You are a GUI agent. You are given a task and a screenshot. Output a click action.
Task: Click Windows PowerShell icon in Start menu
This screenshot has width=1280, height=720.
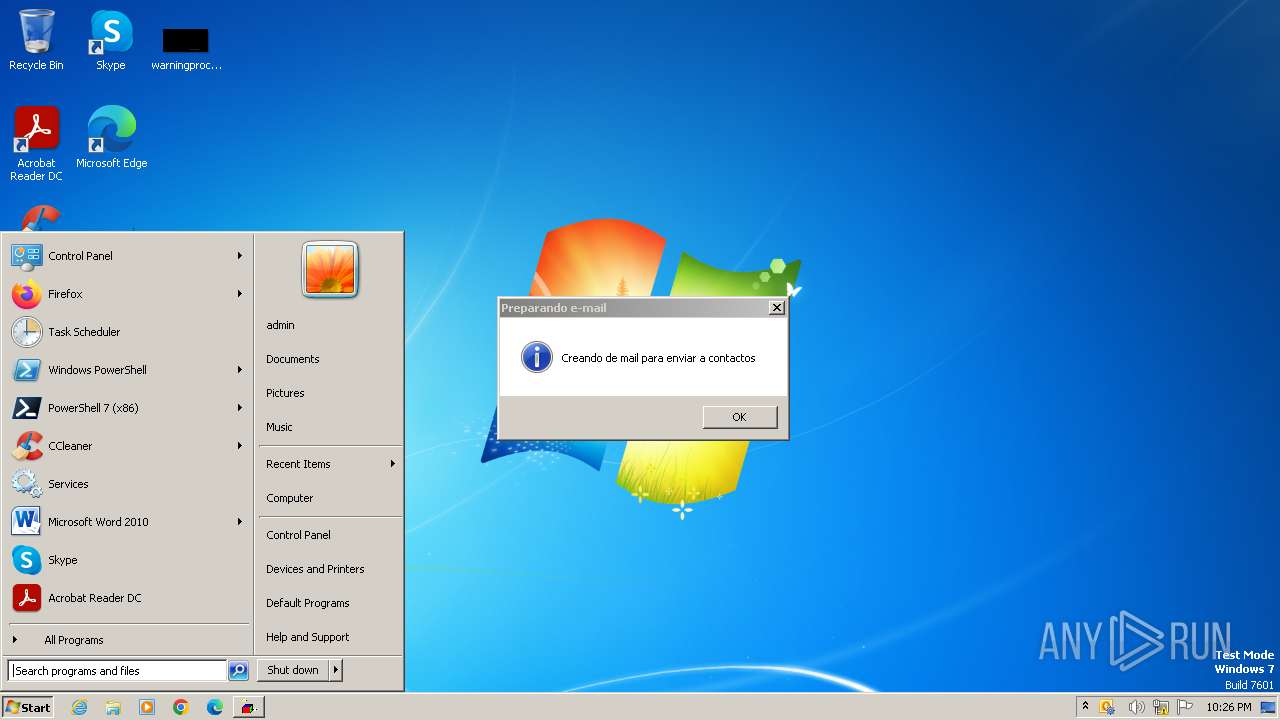click(x=26, y=370)
